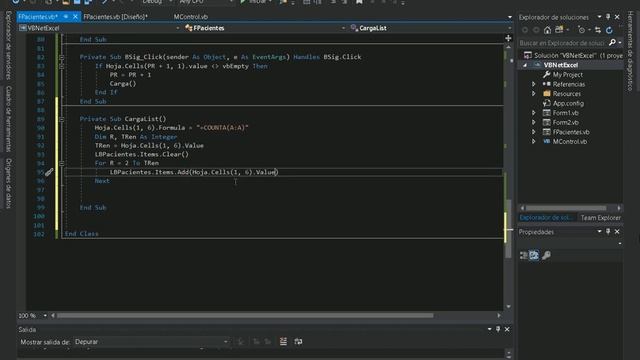
Task: Click the solutions and folders view icon
Action: (x=559, y=30)
